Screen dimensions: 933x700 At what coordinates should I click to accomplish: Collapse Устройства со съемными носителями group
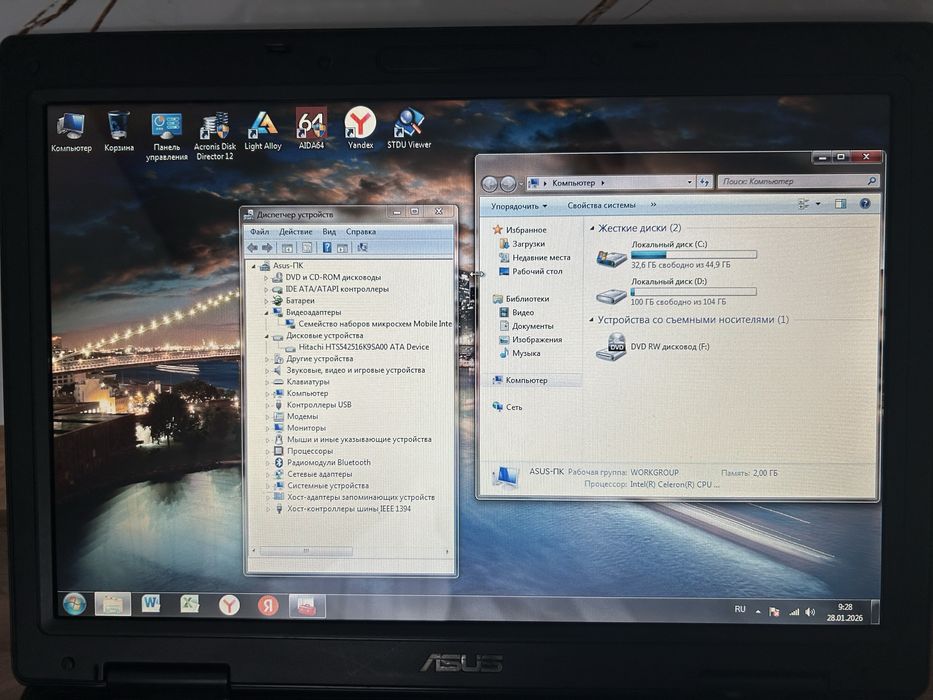(591, 320)
